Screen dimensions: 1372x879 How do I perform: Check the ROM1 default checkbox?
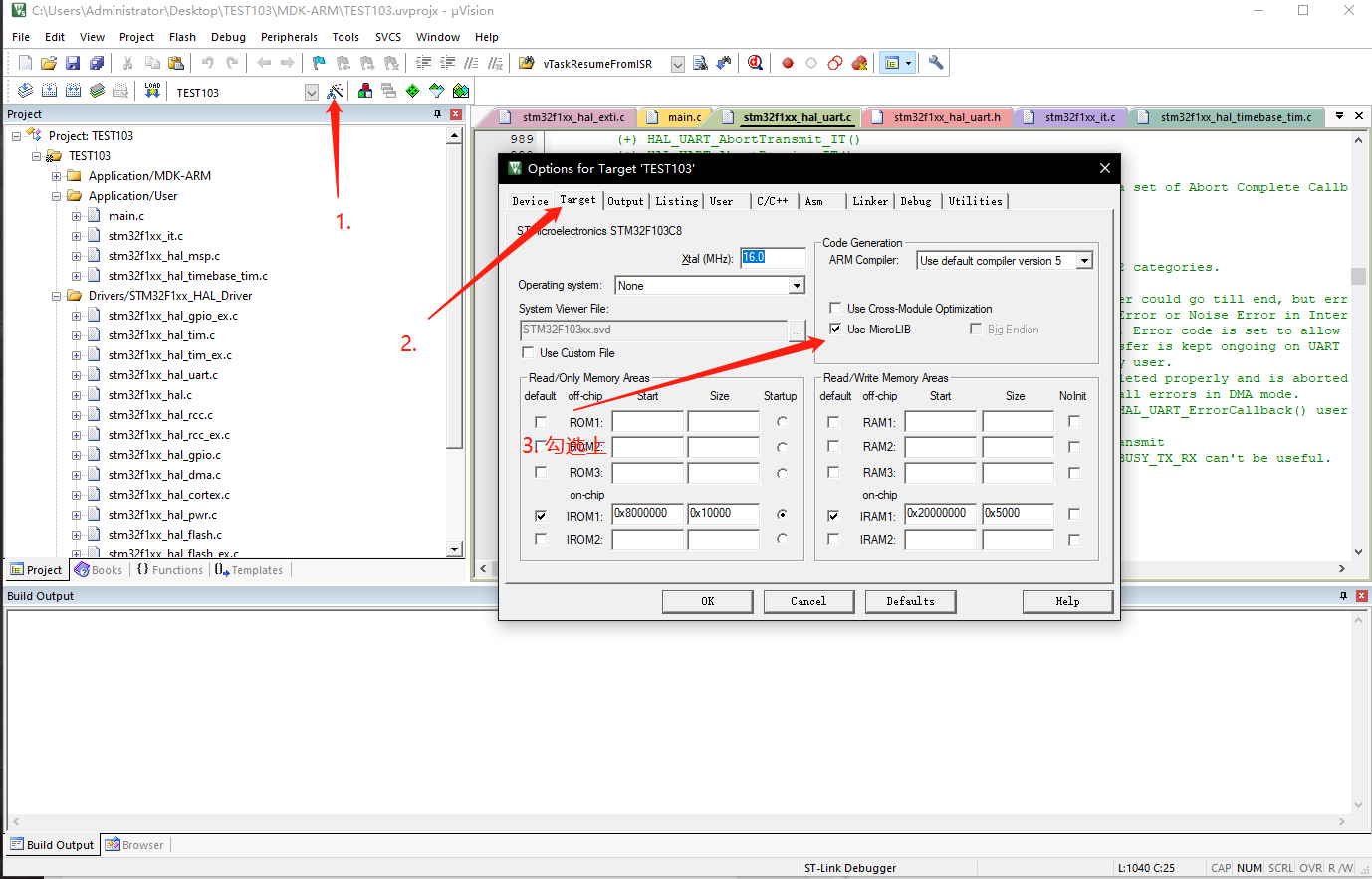click(x=541, y=422)
